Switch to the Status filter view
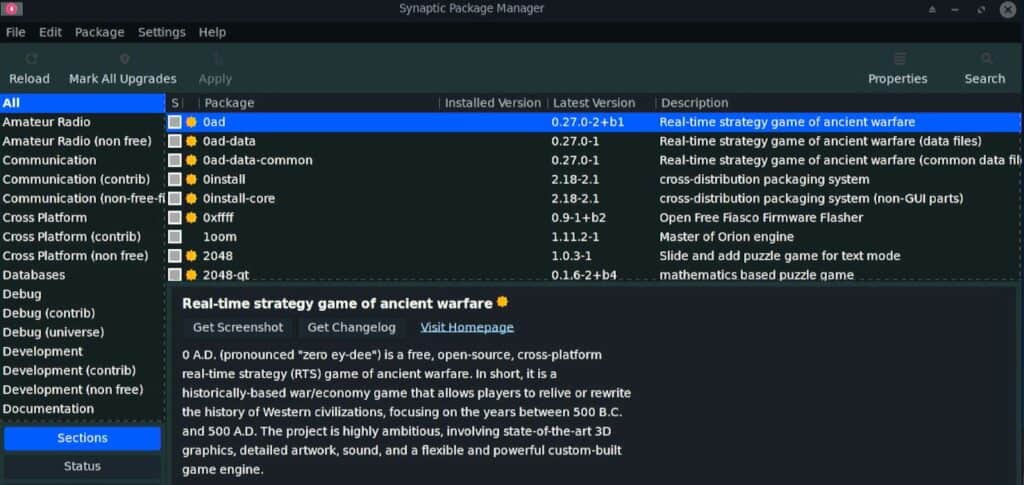 [82, 466]
